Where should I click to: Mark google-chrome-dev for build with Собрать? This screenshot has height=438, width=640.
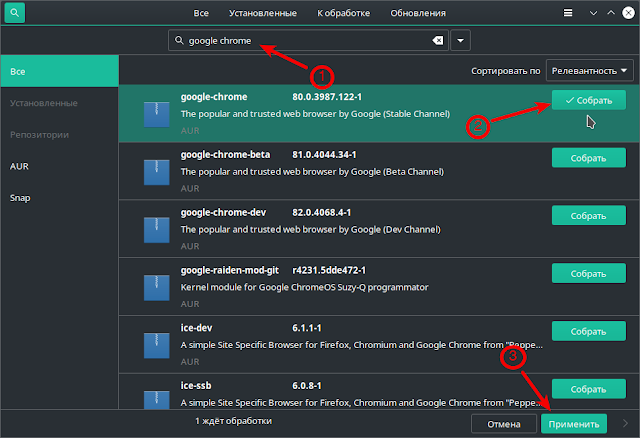tap(589, 216)
